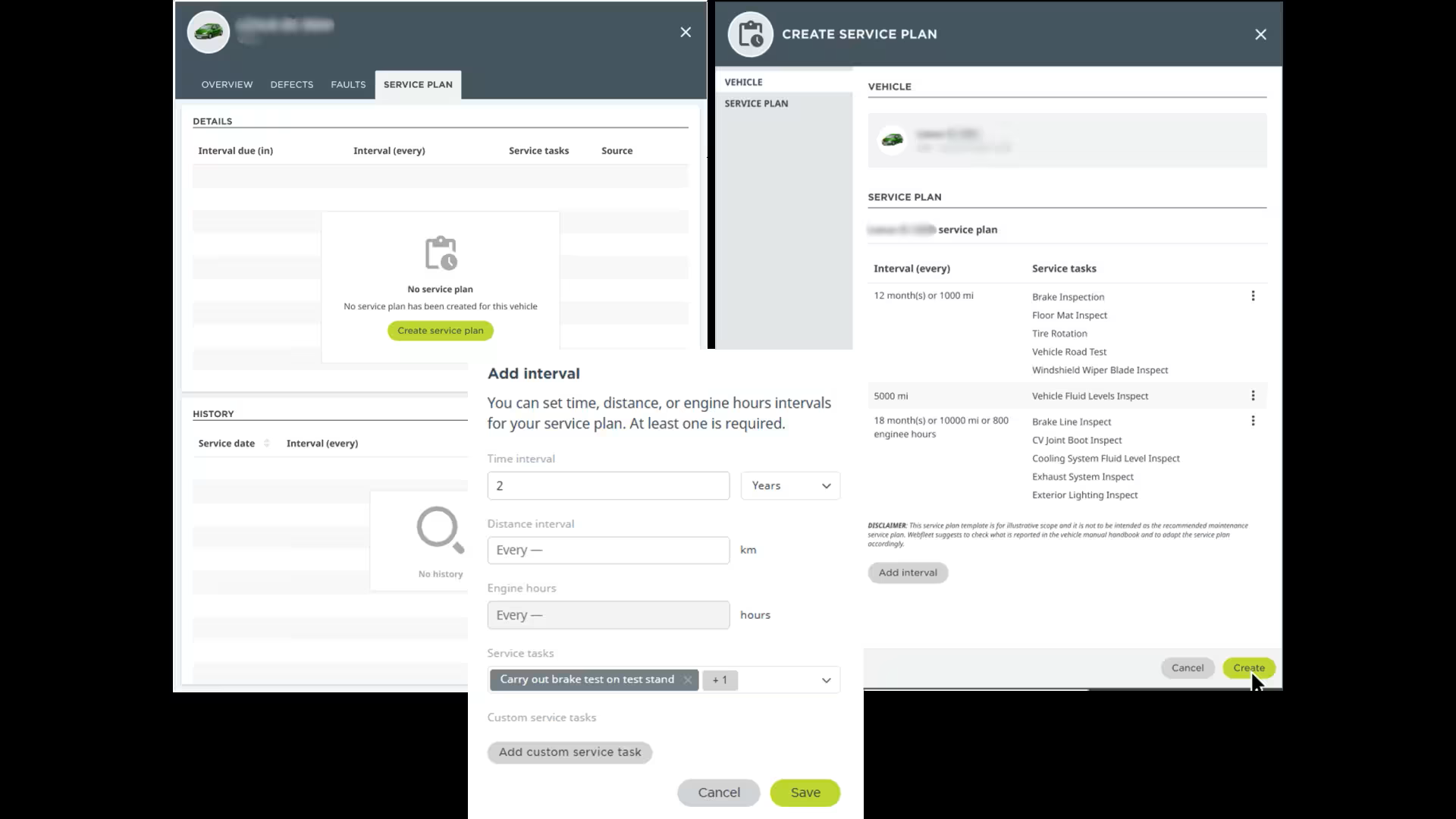Open three-dot menu for 5000 mi interval
Screen dimensions: 1456x819
click(x=1253, y=396)
